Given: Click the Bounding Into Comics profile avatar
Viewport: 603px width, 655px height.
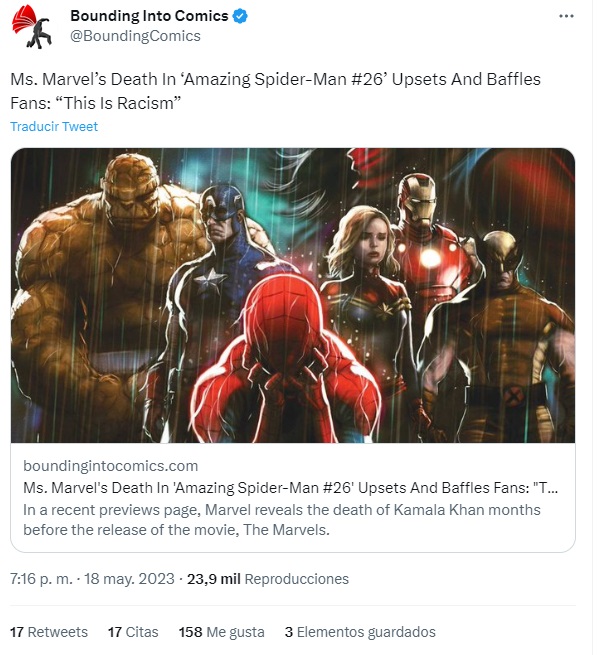Looking at the screenshot, I should [32, 26].
